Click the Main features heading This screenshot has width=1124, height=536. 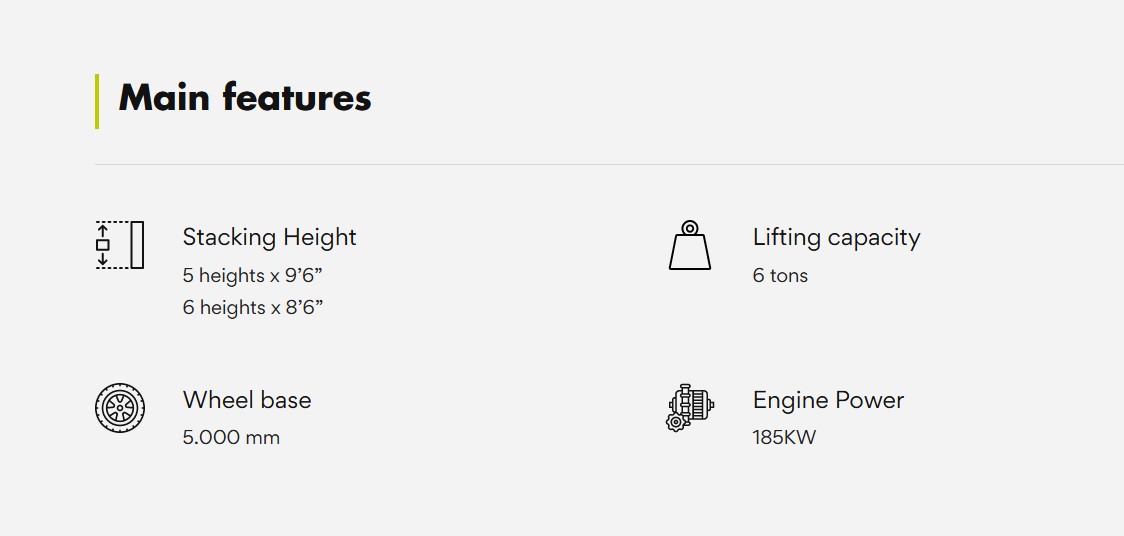pyautogui.click(x=245, y=98)
